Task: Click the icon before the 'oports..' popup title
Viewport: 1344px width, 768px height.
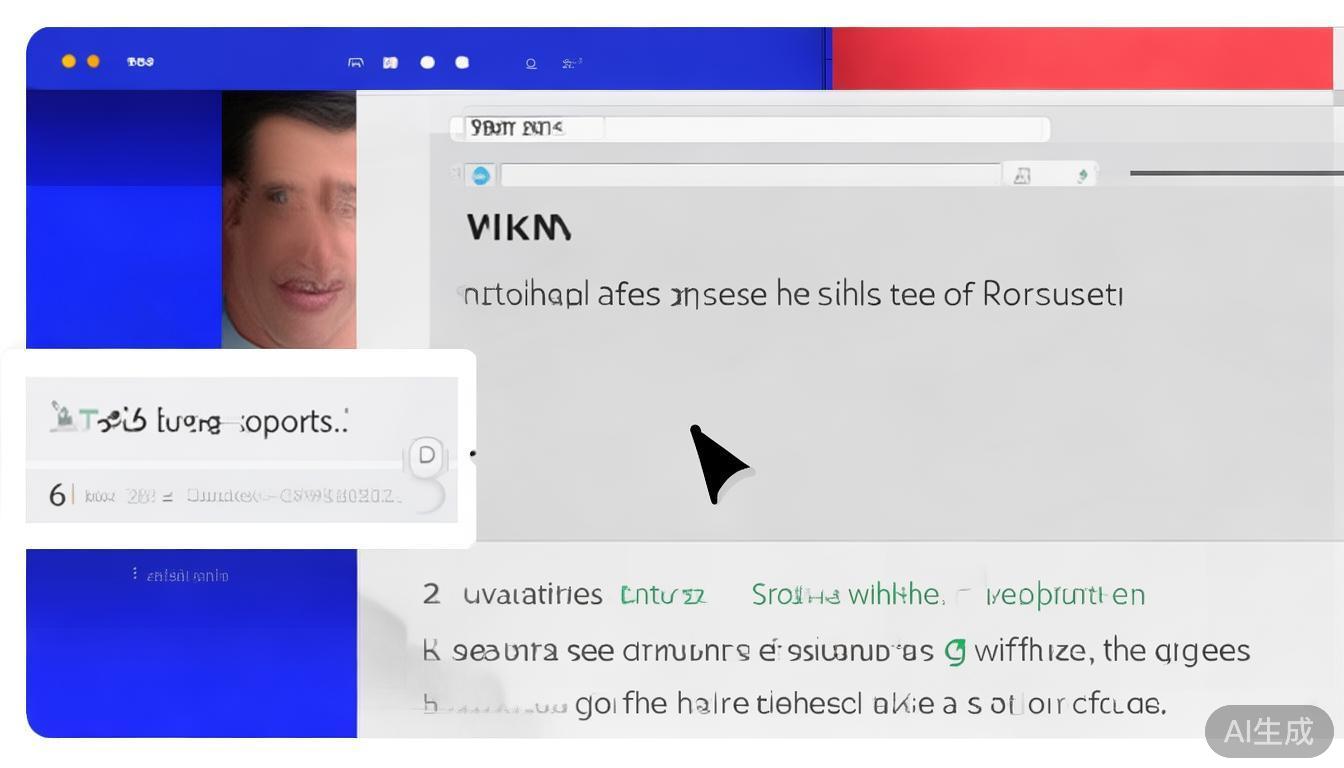Action: point(63,418)
